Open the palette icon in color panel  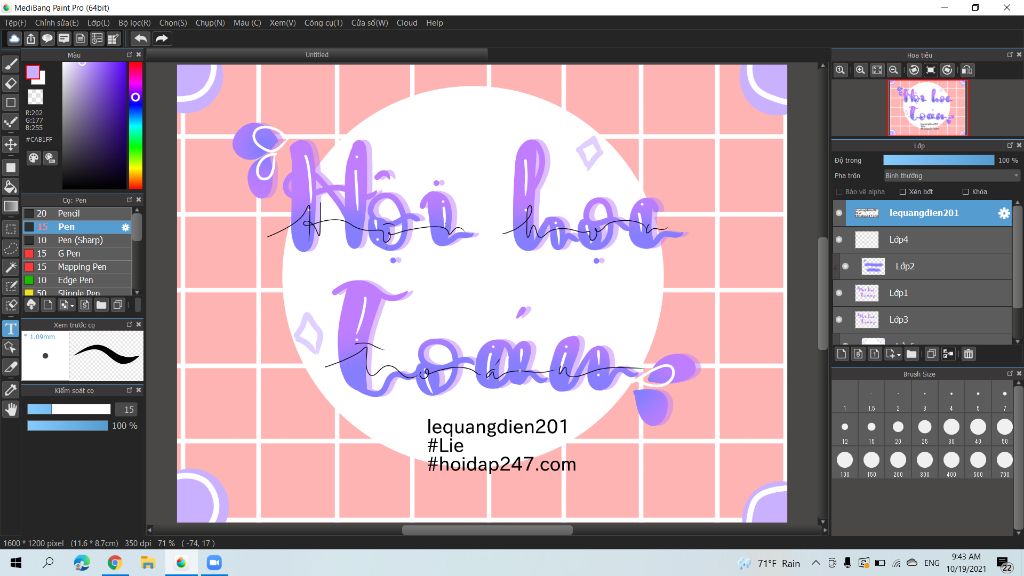(33, 158)
